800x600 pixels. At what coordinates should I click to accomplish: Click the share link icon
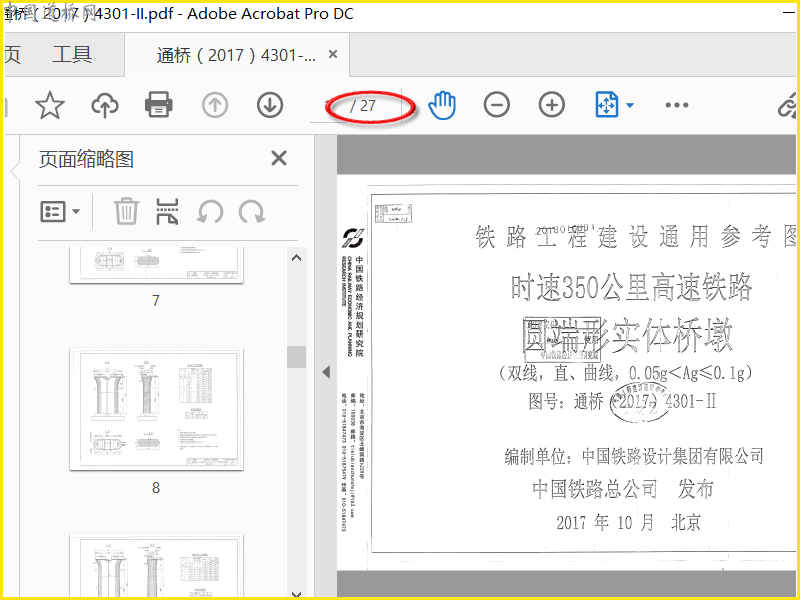tap(788, 105)
